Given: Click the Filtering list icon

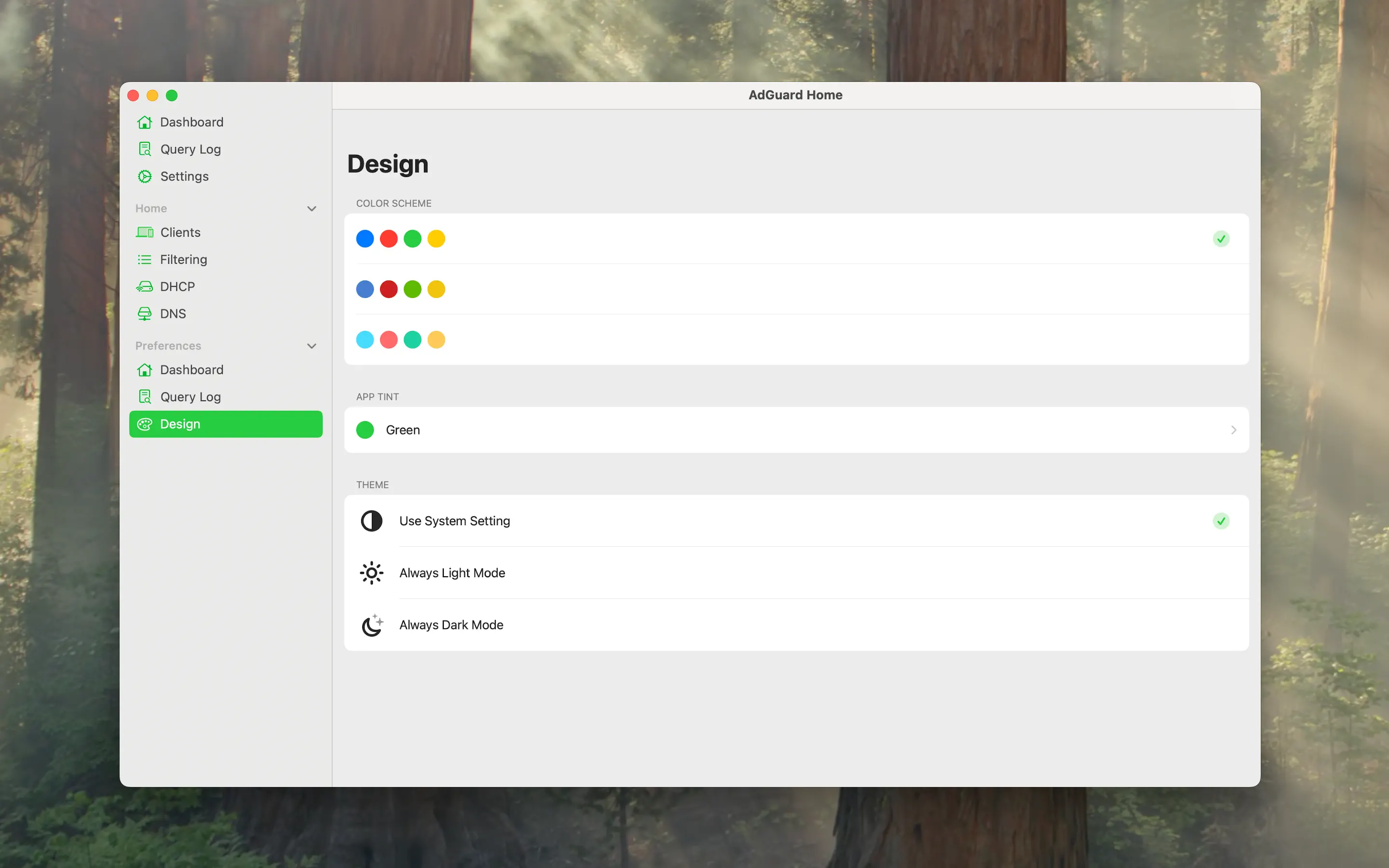Looking at the screenshot, I should (145, 259).
